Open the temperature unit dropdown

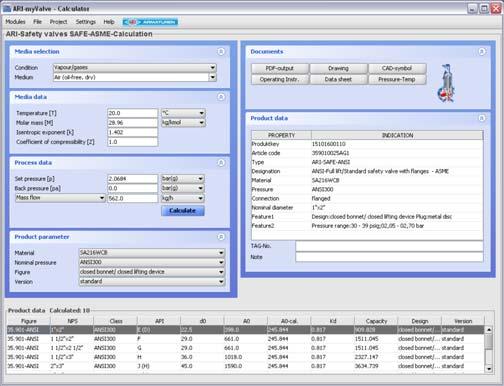[183, 113]
